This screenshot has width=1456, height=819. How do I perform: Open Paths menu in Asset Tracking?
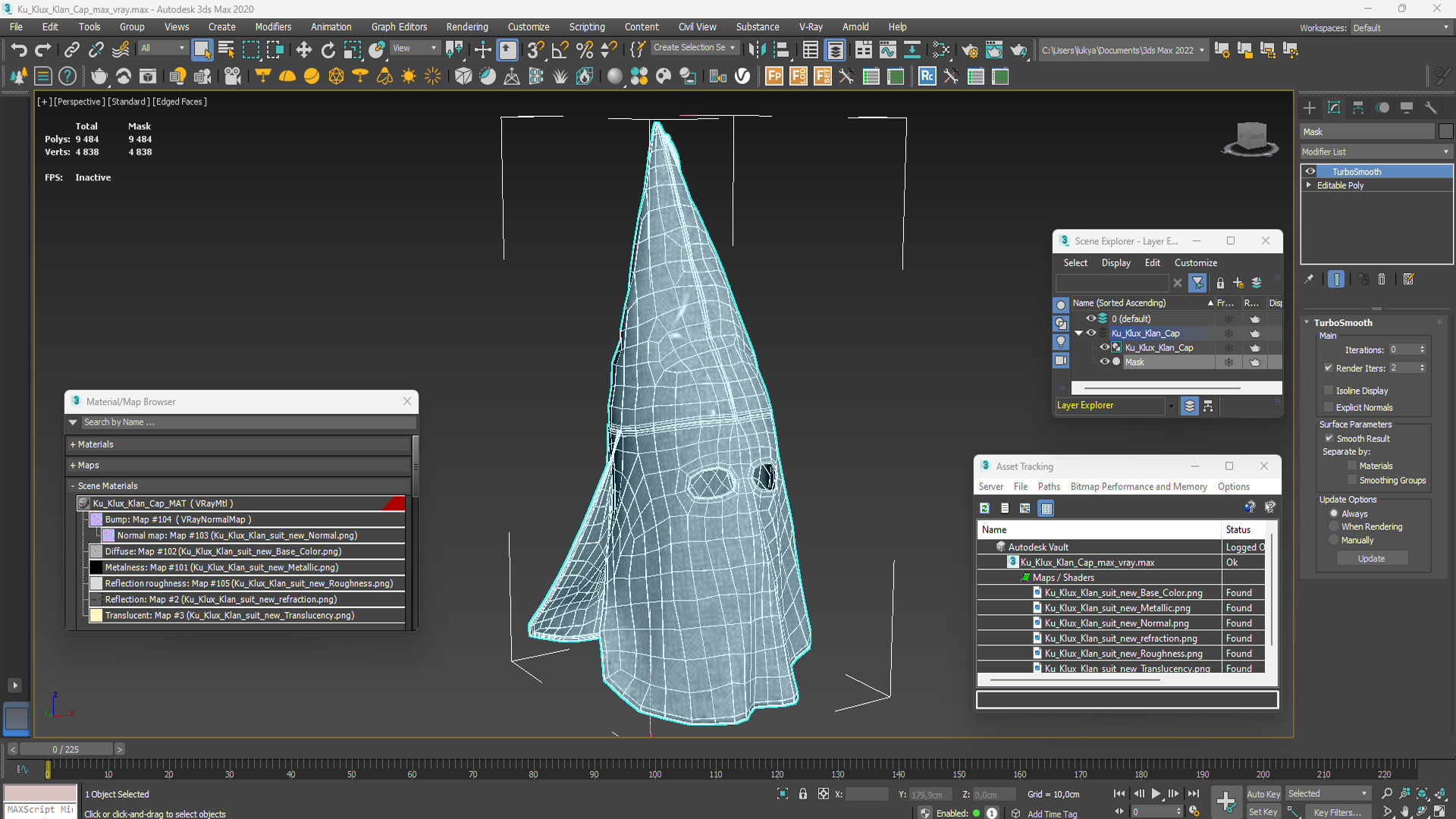pos(1049,487)
